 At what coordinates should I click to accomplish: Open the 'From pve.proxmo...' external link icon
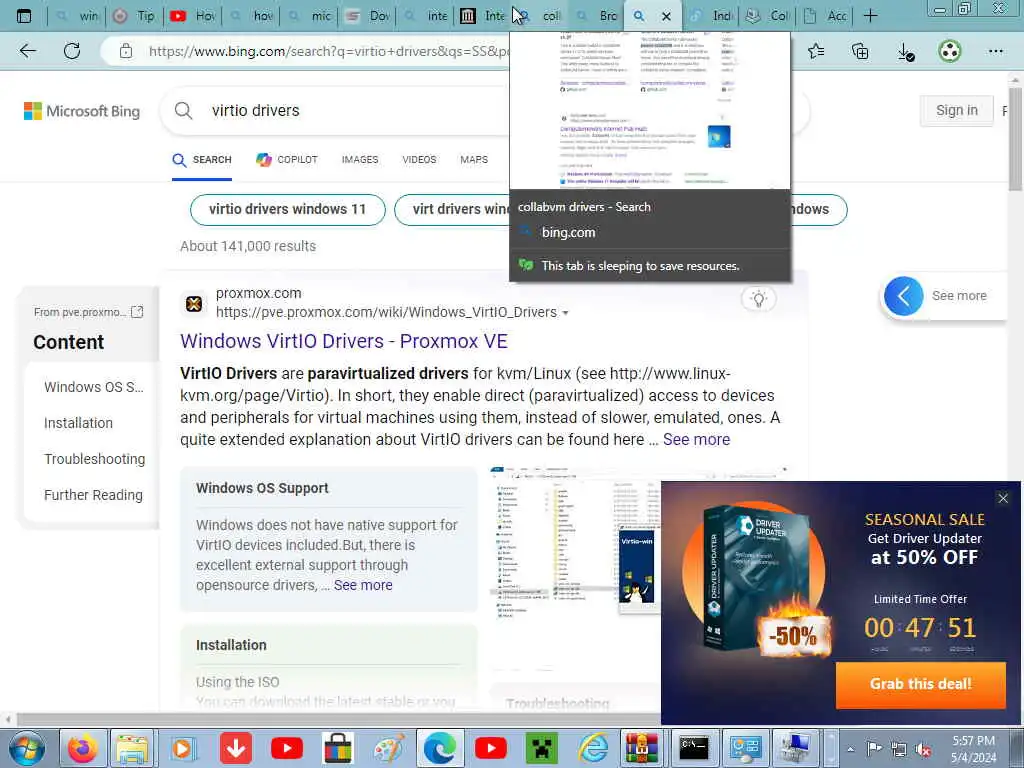pyautogui.click(x=137, y=312)
